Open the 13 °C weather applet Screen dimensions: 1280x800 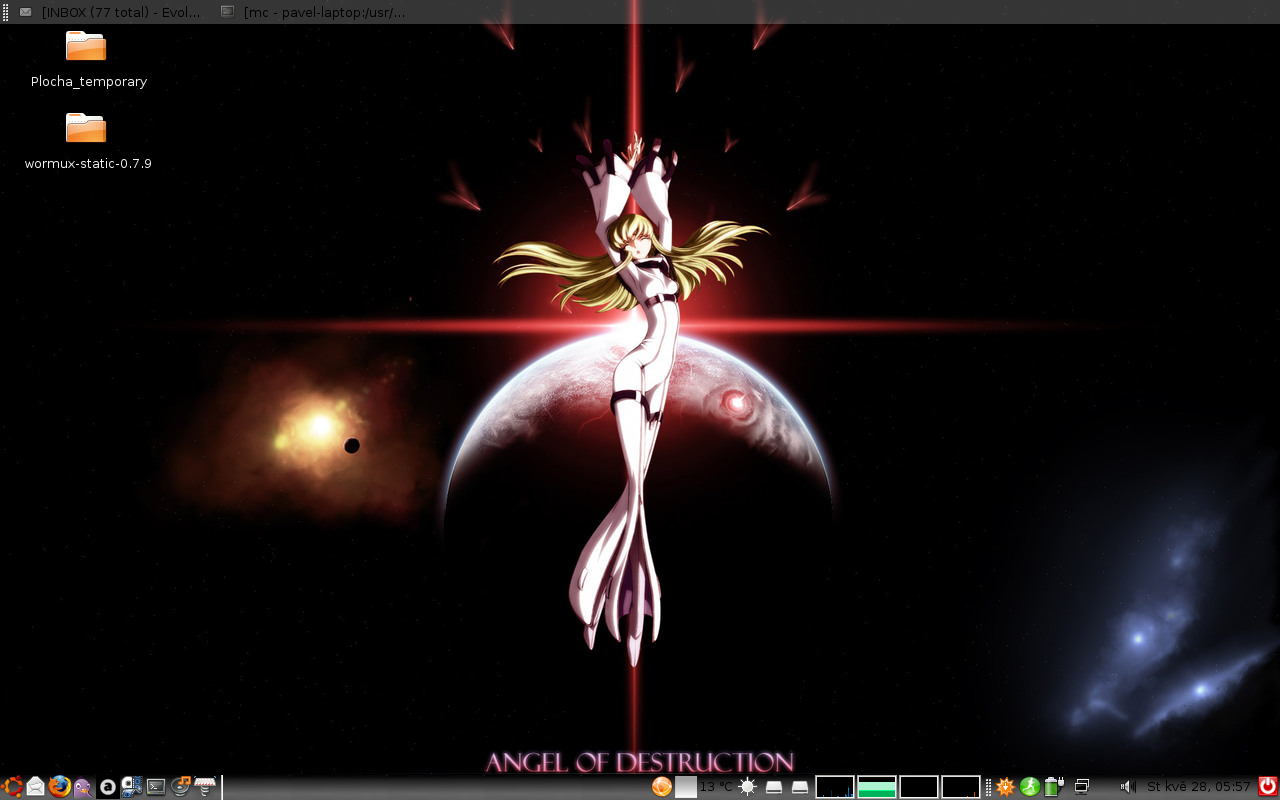tap(716, 787)
